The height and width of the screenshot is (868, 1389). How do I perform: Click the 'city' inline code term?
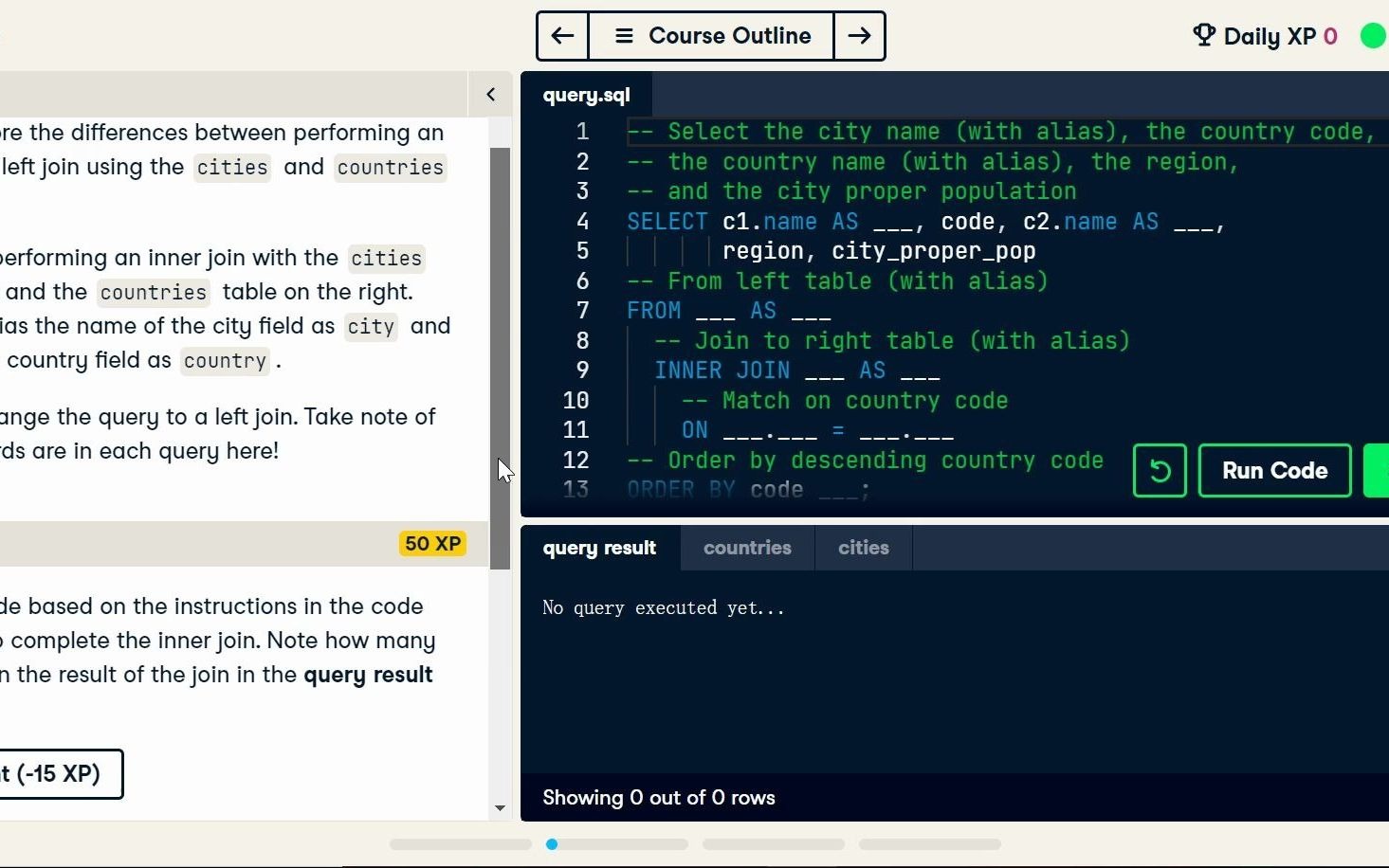click(x=371, y=327)
